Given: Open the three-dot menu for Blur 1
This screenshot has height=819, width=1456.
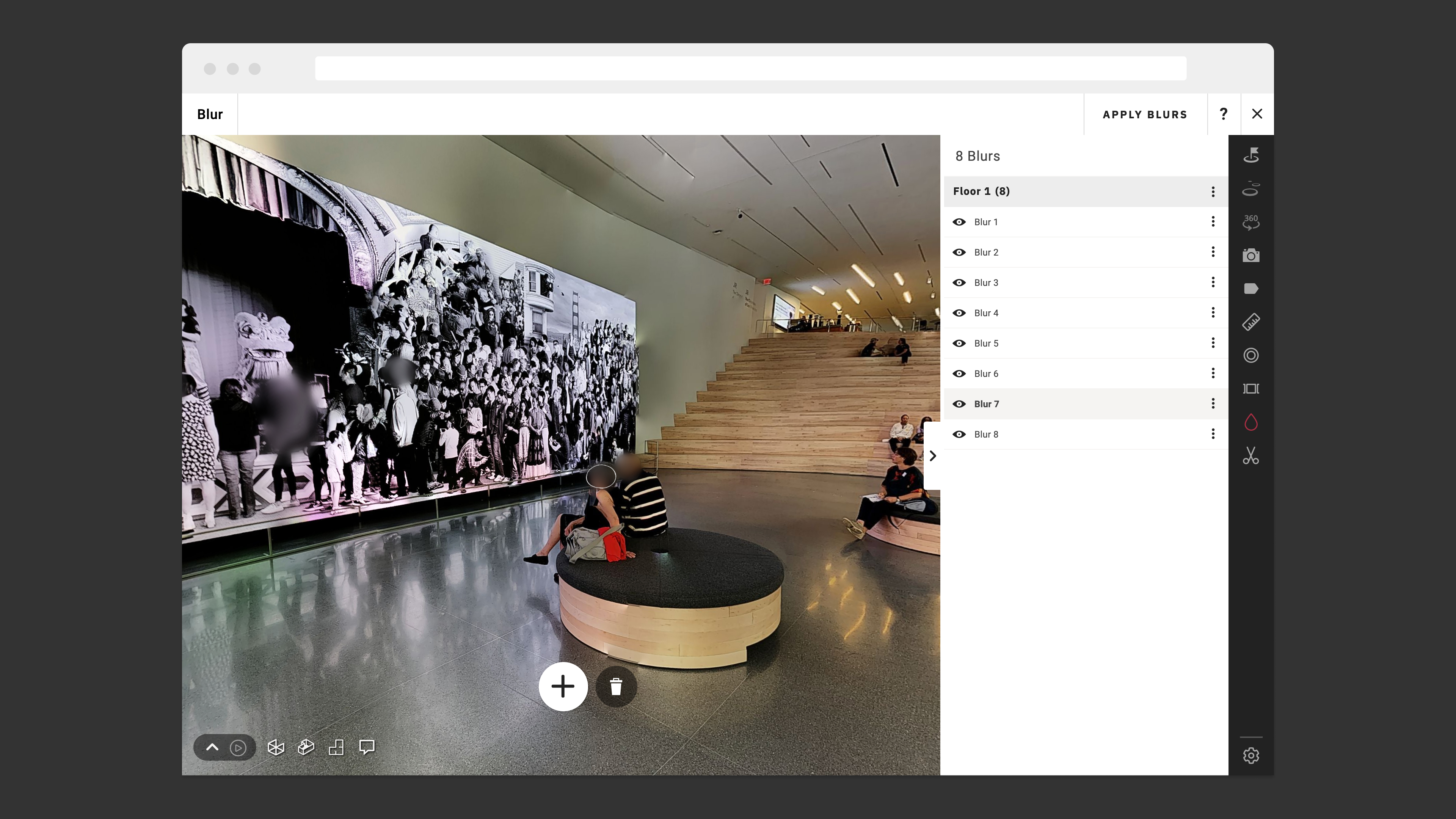Looking at the screenshot, I should [x=1213, y=221].
